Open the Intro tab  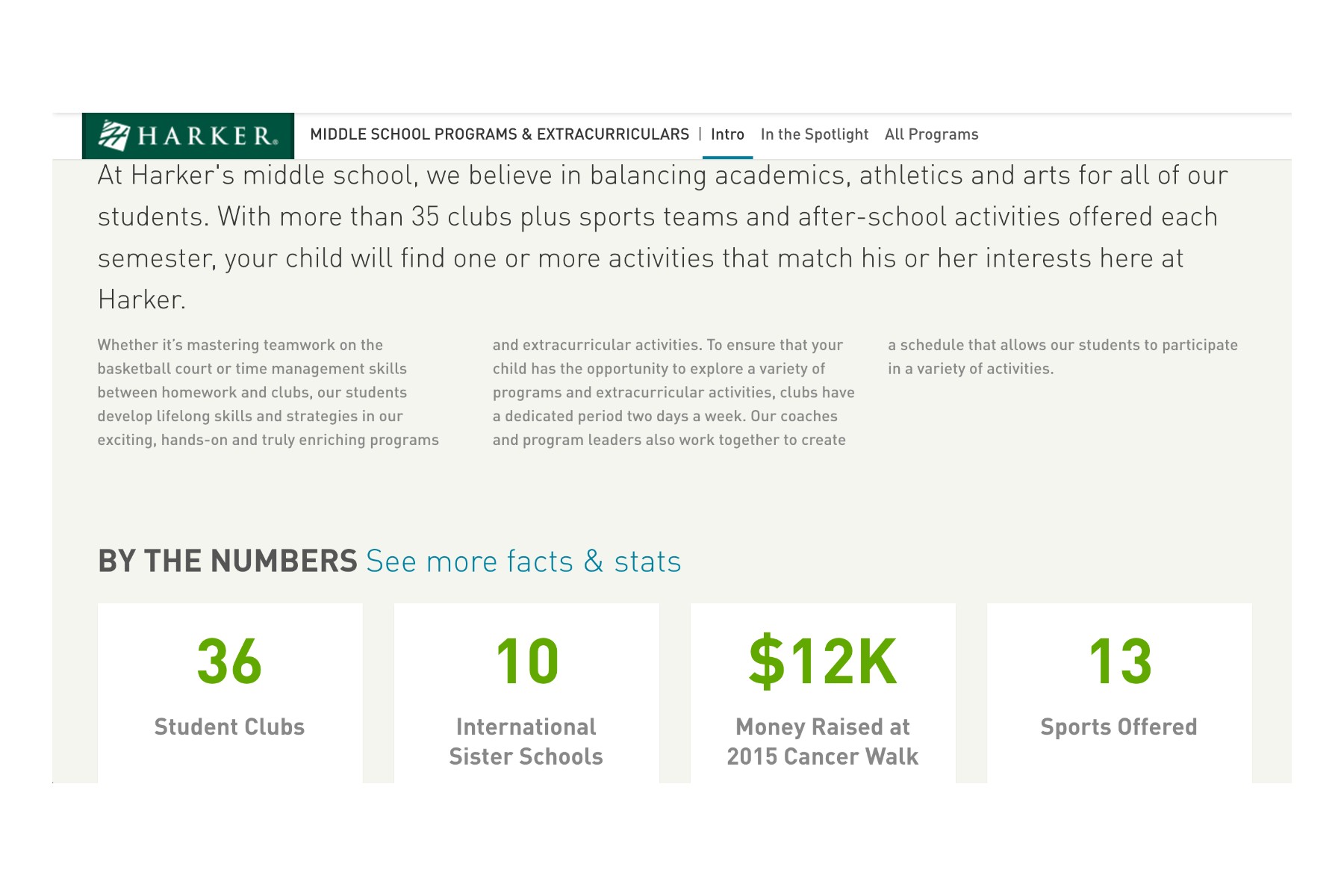click(x=727, y=135)
